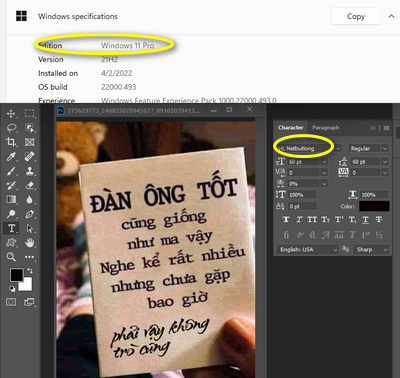Close the Photoshop document window
This screenshot has width=400, height=378.
click(250, 109)
